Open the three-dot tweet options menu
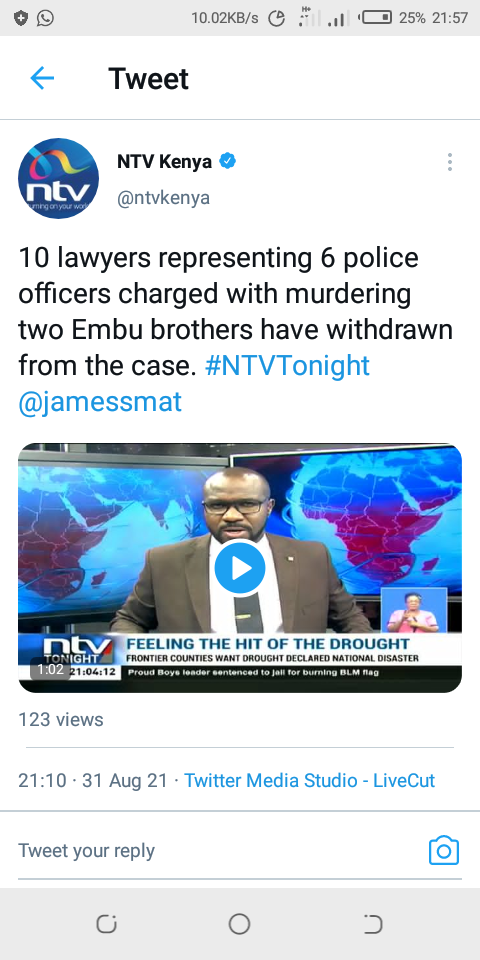The height and width of the screenshot is (960, 480). (449, 162)
